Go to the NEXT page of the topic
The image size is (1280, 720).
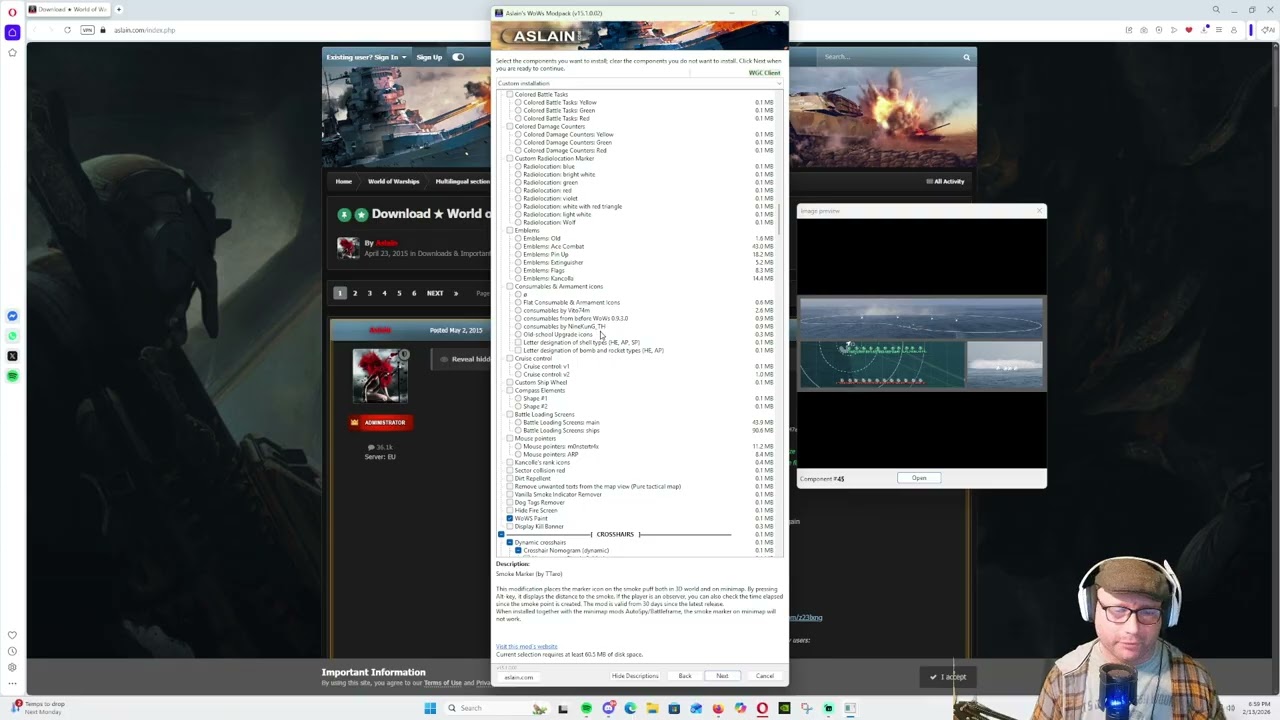[435, 293]
